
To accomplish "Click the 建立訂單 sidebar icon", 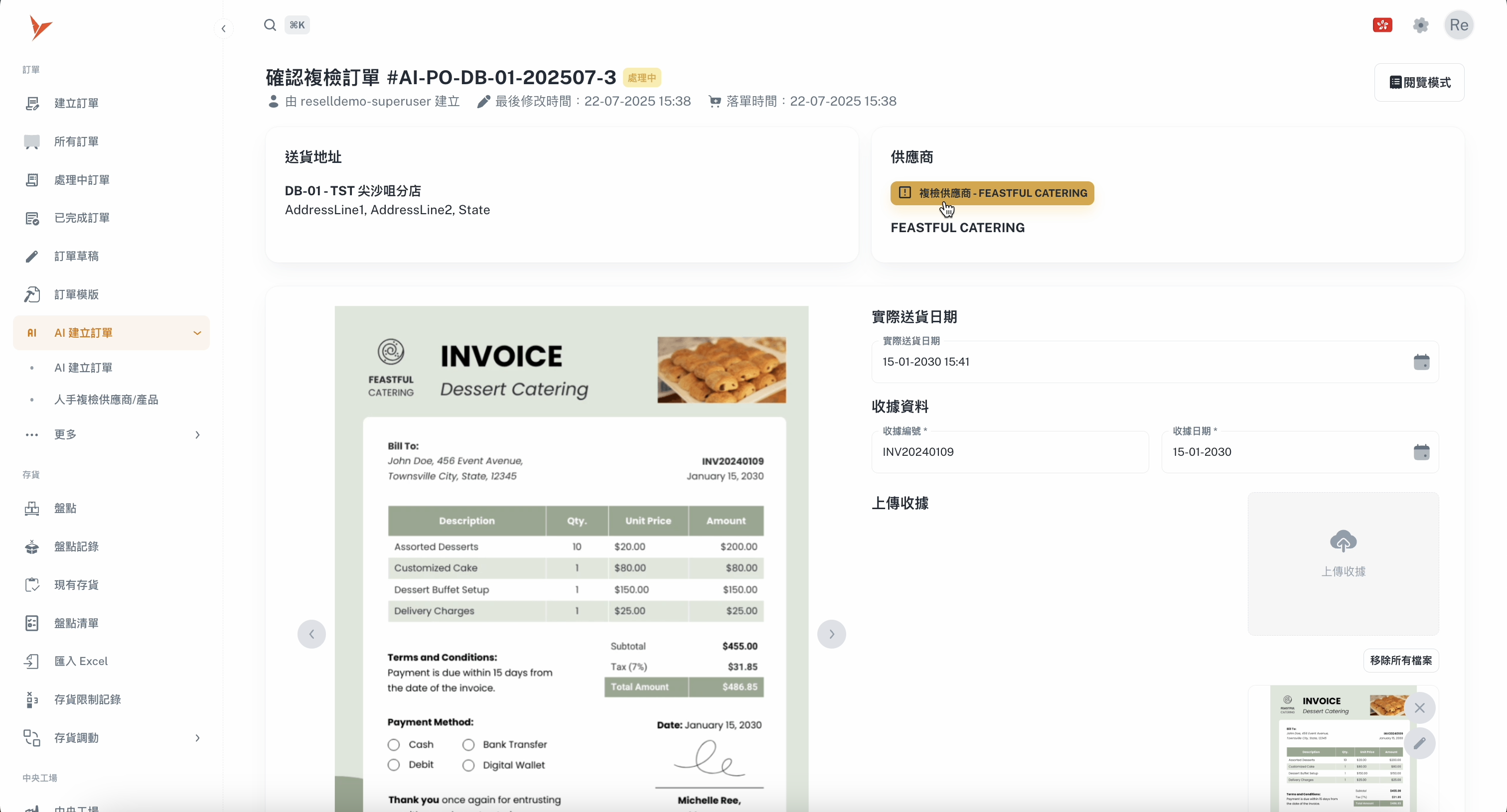I will [32, 104].
